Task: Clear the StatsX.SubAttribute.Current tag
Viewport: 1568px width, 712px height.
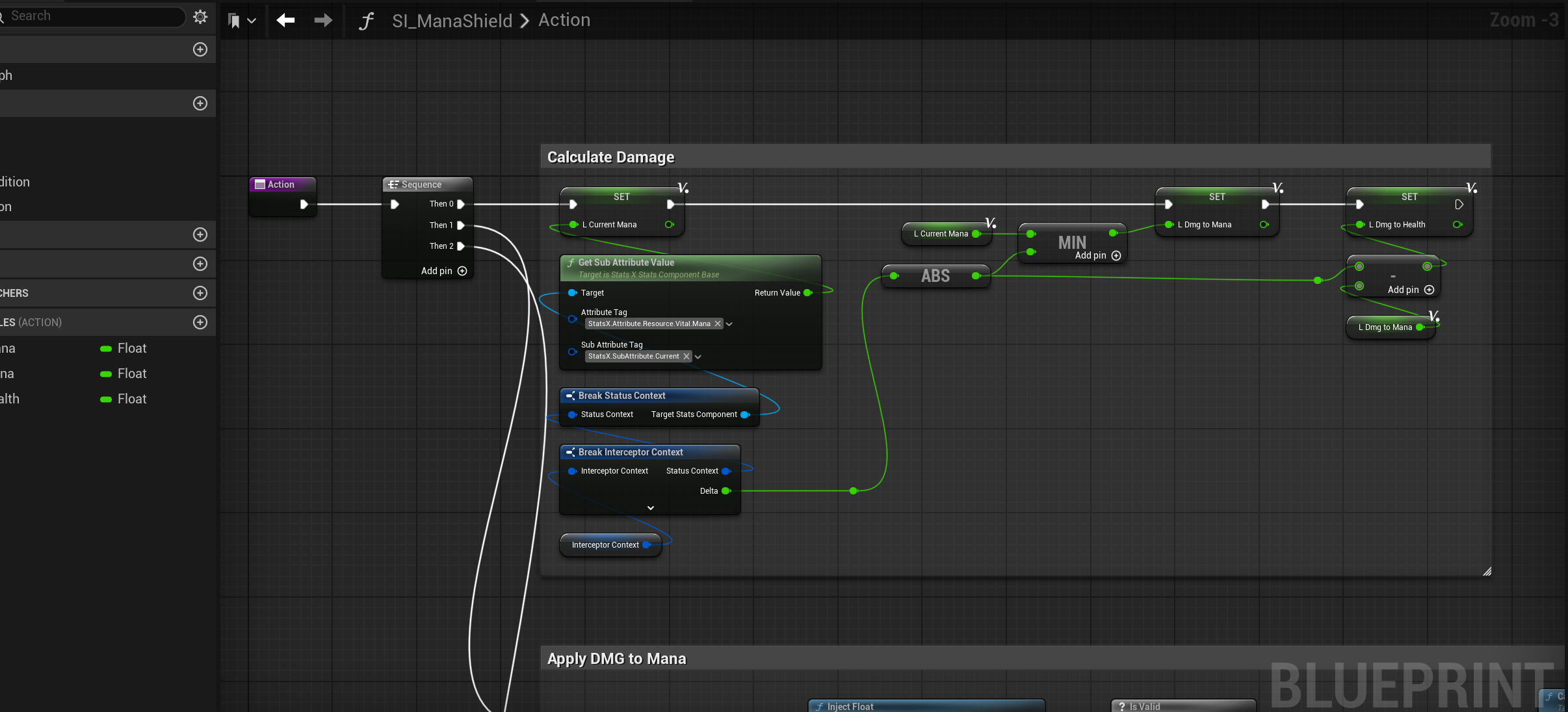Action: pyautogui.click(x=686, y=356)
